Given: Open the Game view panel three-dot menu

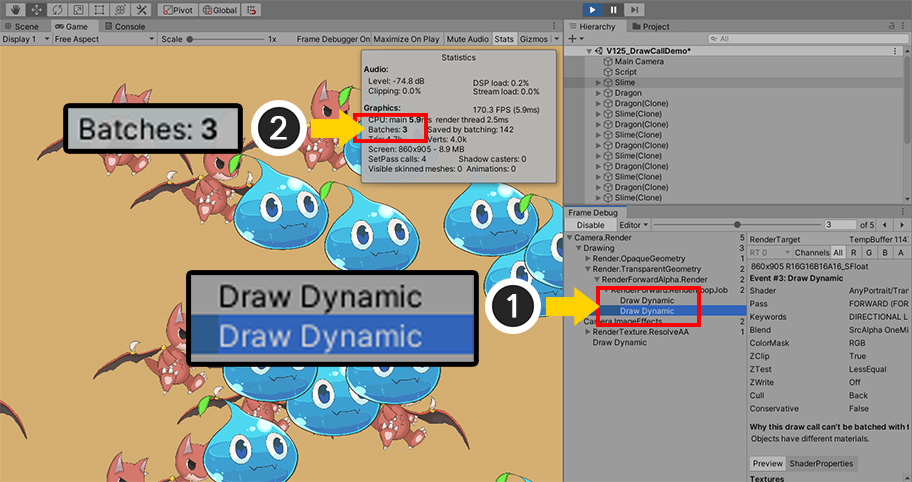Looking at the screenshot, I should pos(554,26).
